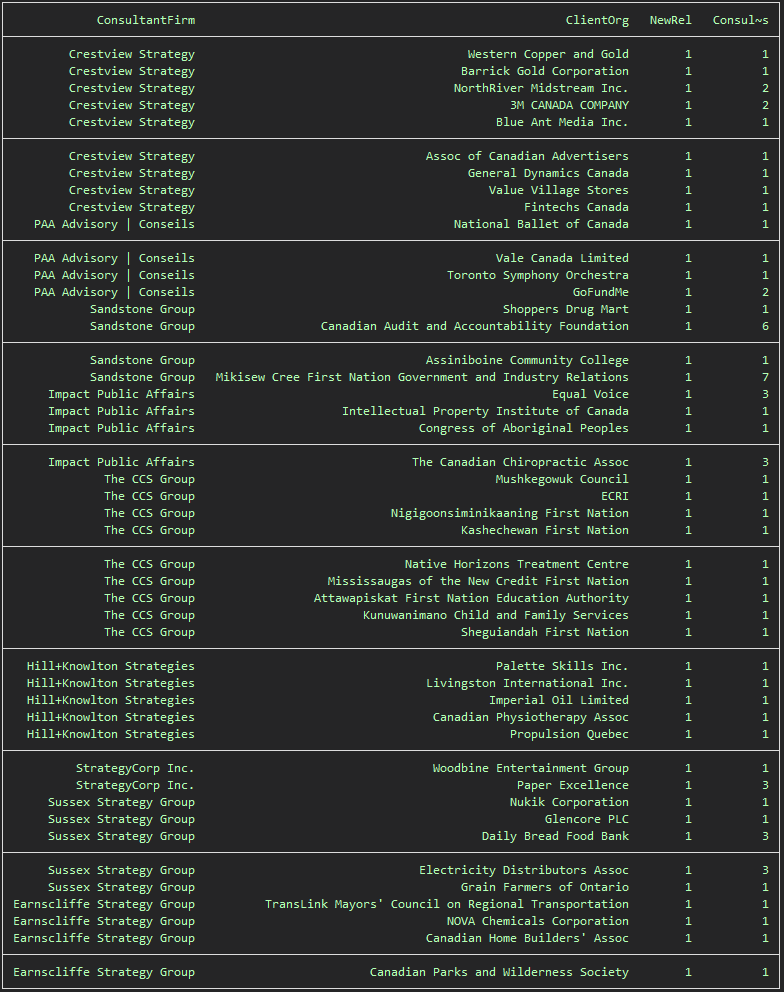Select Imperial Oil Limited entry
This screenshot has height=992, width=784.
pyautogui.click(x=559, y=700)
